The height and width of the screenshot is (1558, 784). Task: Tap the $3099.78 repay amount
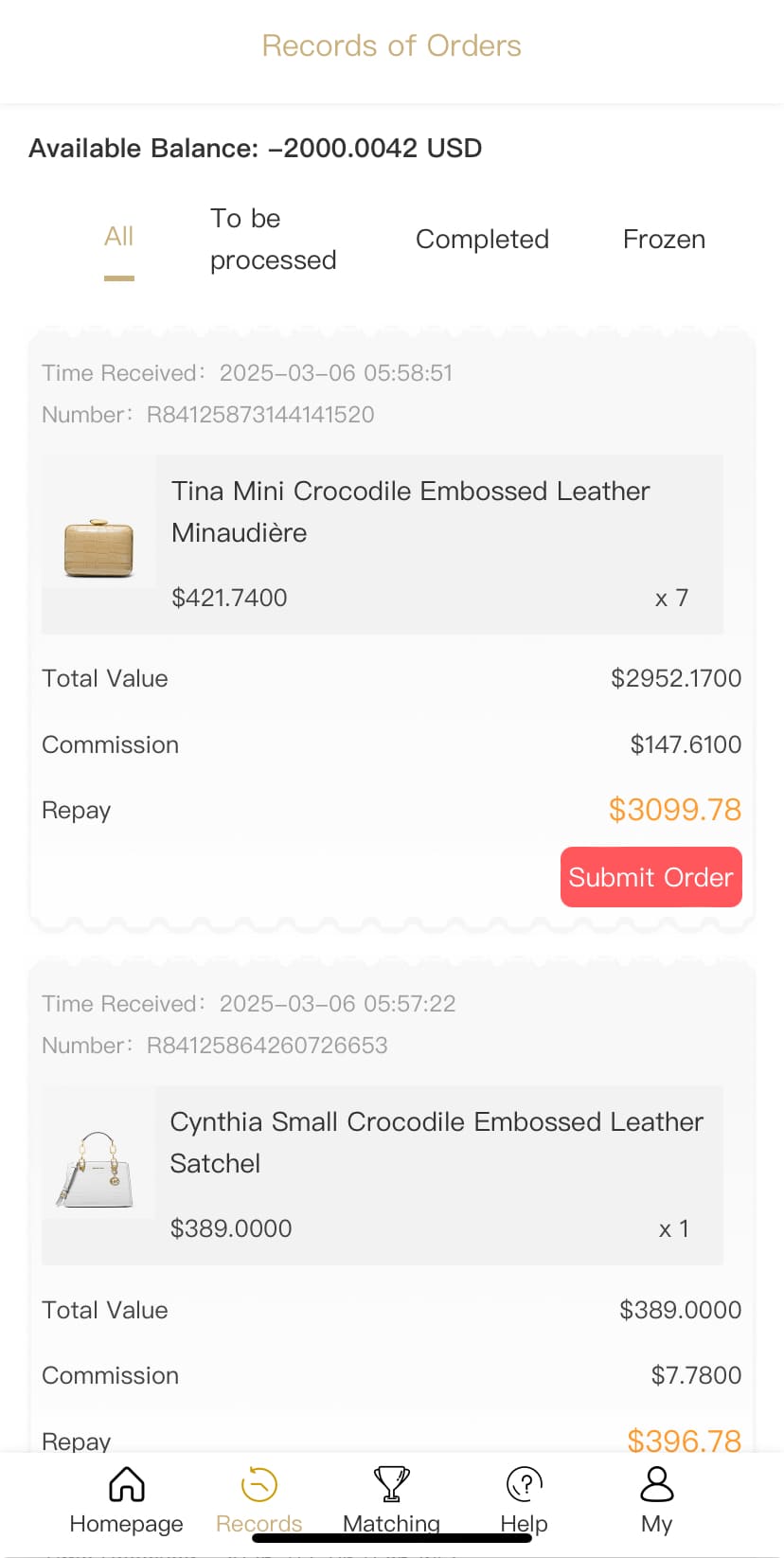[674, 810]
